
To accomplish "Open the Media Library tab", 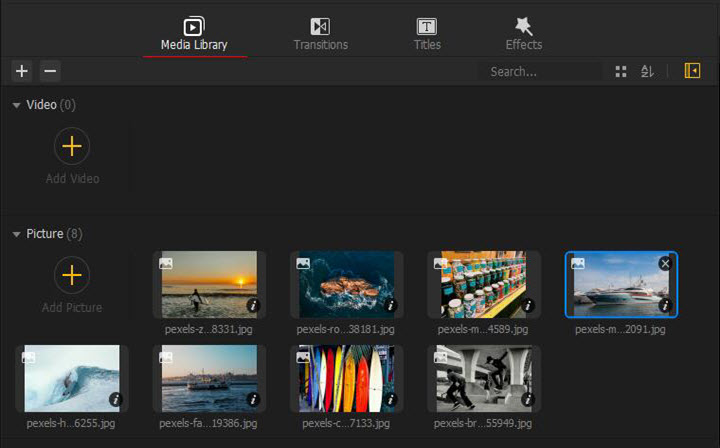I will 194,35.
